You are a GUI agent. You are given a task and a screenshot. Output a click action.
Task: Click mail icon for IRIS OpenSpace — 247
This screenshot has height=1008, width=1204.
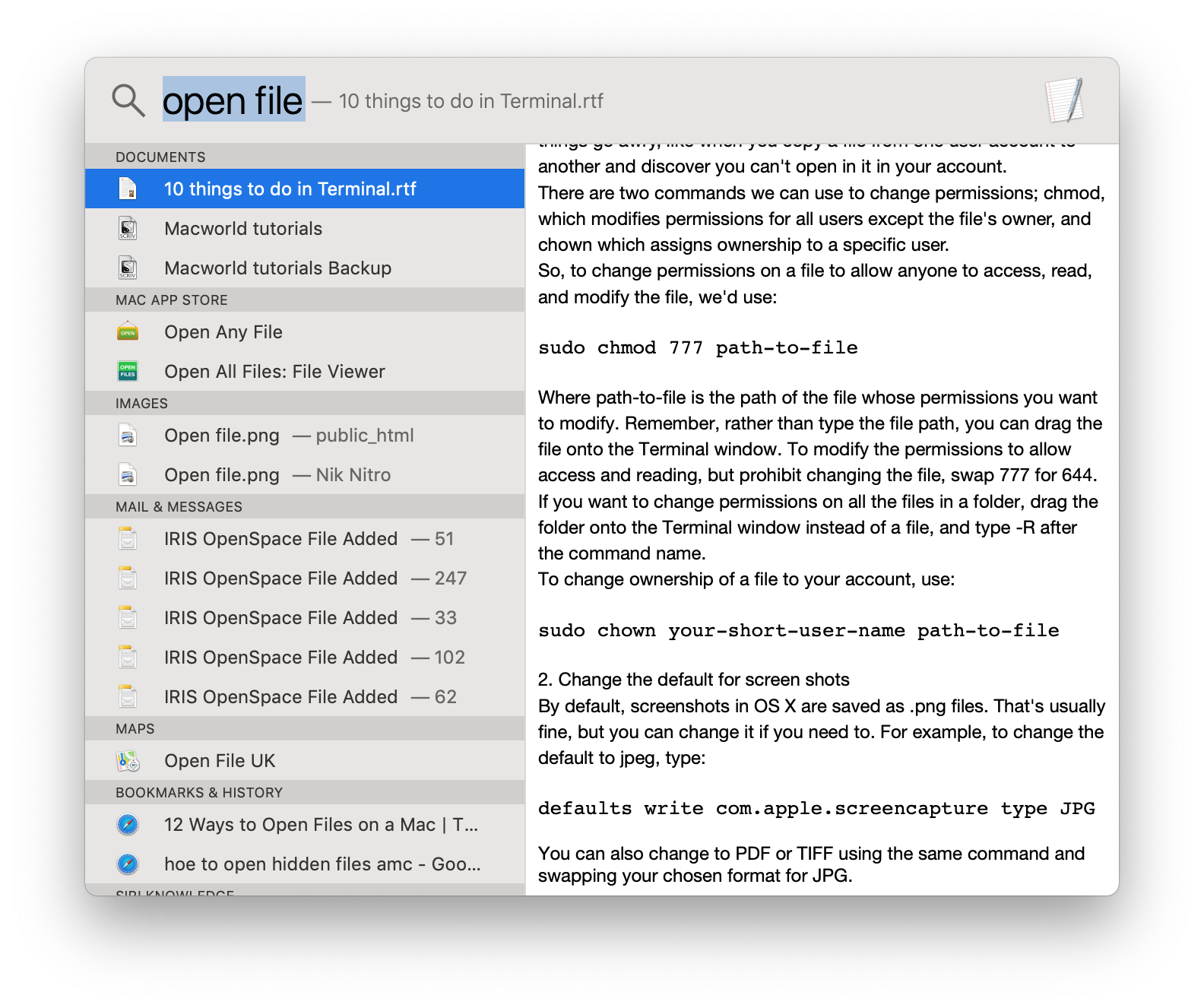(x=128, y=578)
